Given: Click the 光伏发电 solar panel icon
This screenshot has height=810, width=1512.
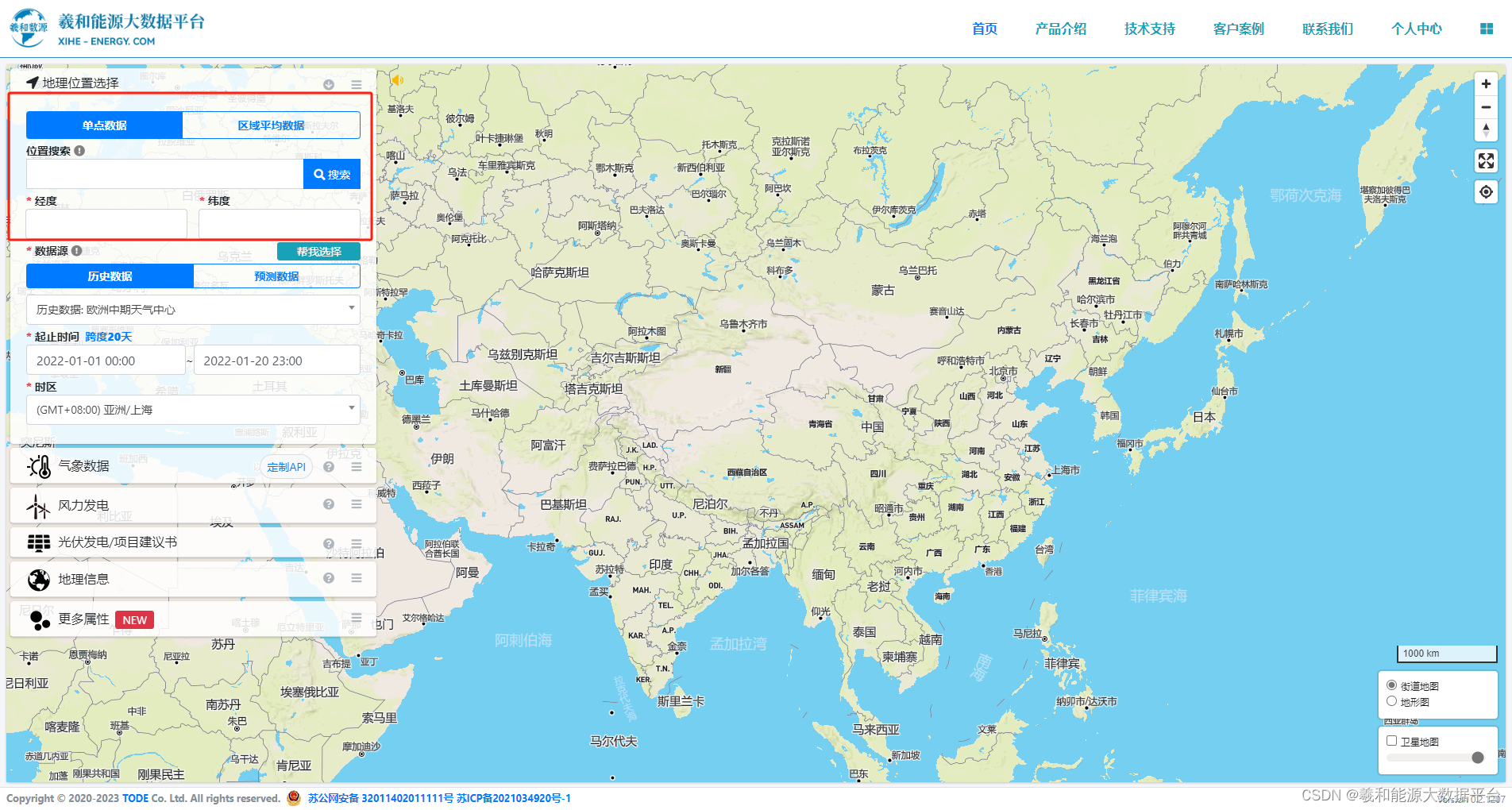Looking at the screenshot, I should click(37, 542).
